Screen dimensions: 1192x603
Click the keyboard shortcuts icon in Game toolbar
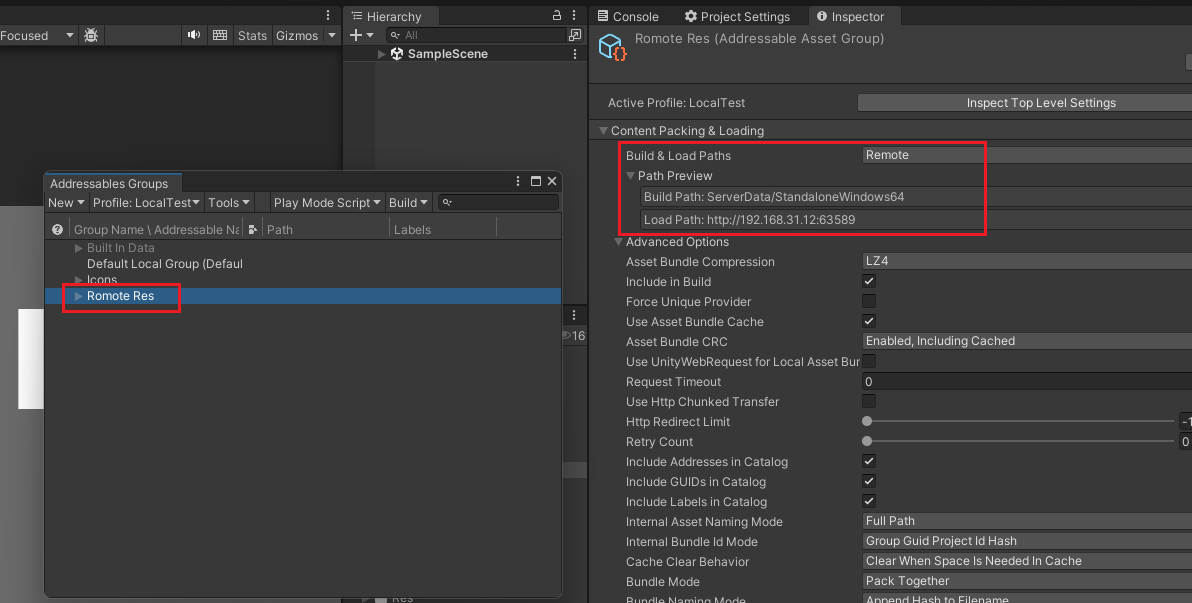pos(220,35)
